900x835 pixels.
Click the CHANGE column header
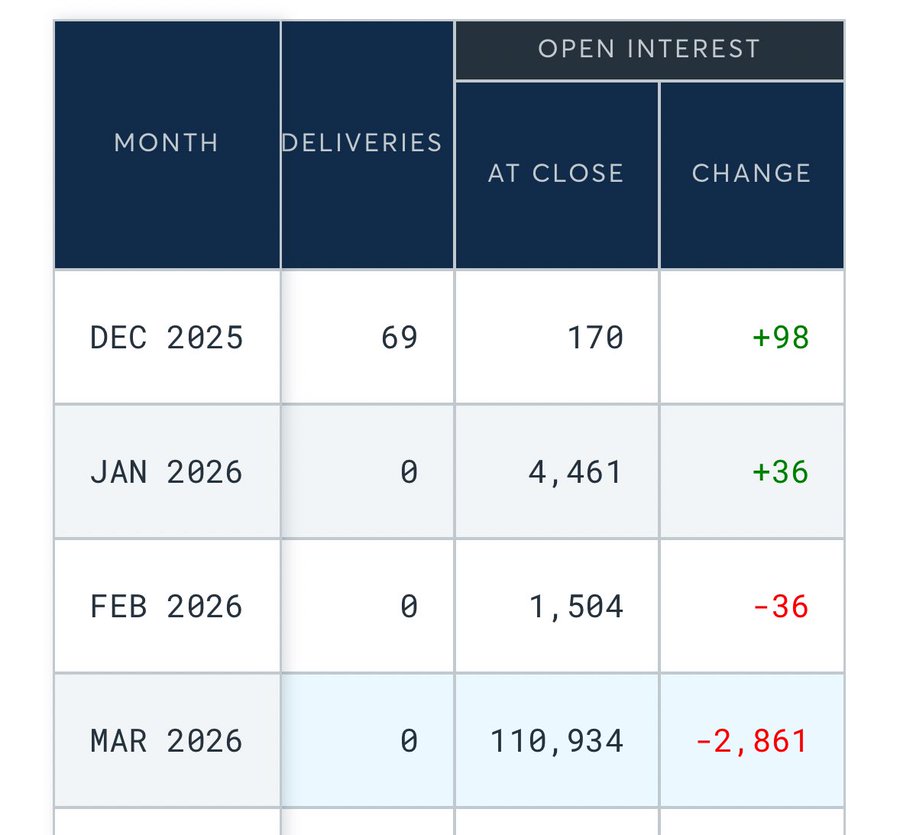[x=751, y=173]
